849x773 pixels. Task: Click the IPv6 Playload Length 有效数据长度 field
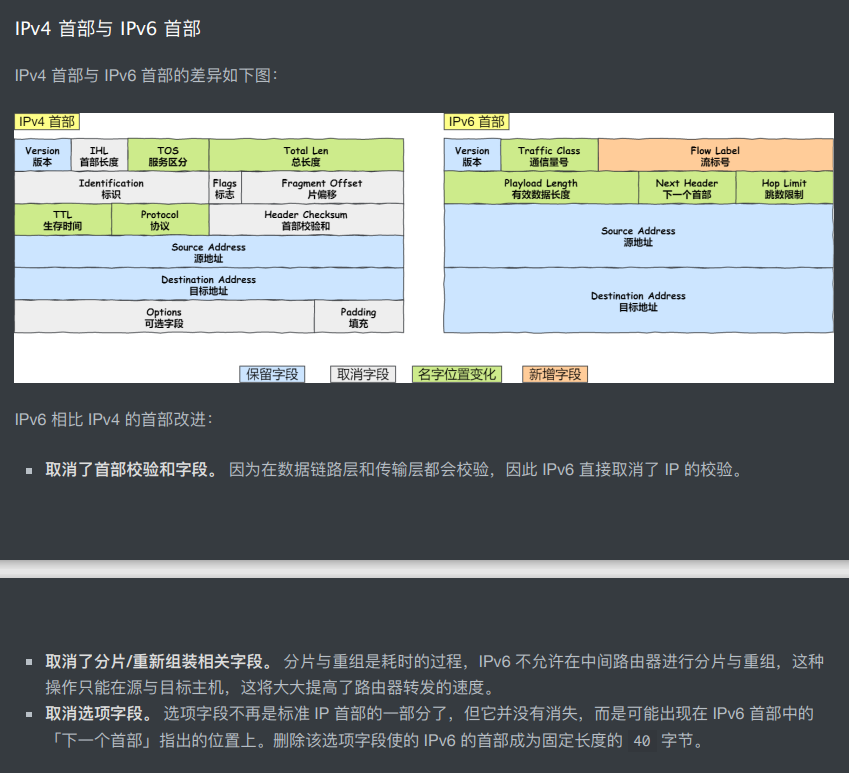pos(541,188)
